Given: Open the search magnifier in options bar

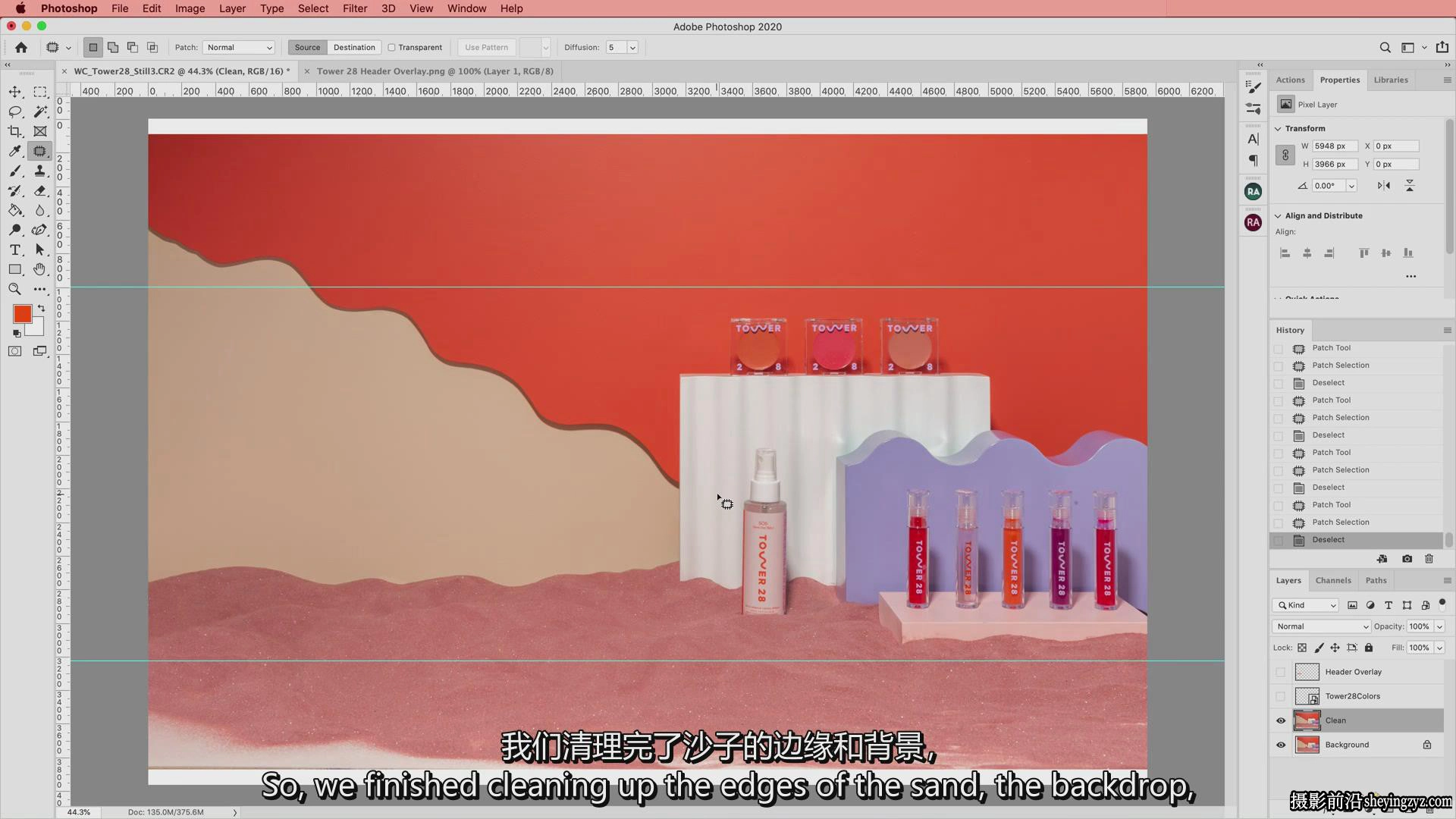Looking at the screenshot, I should point(1385,47).
